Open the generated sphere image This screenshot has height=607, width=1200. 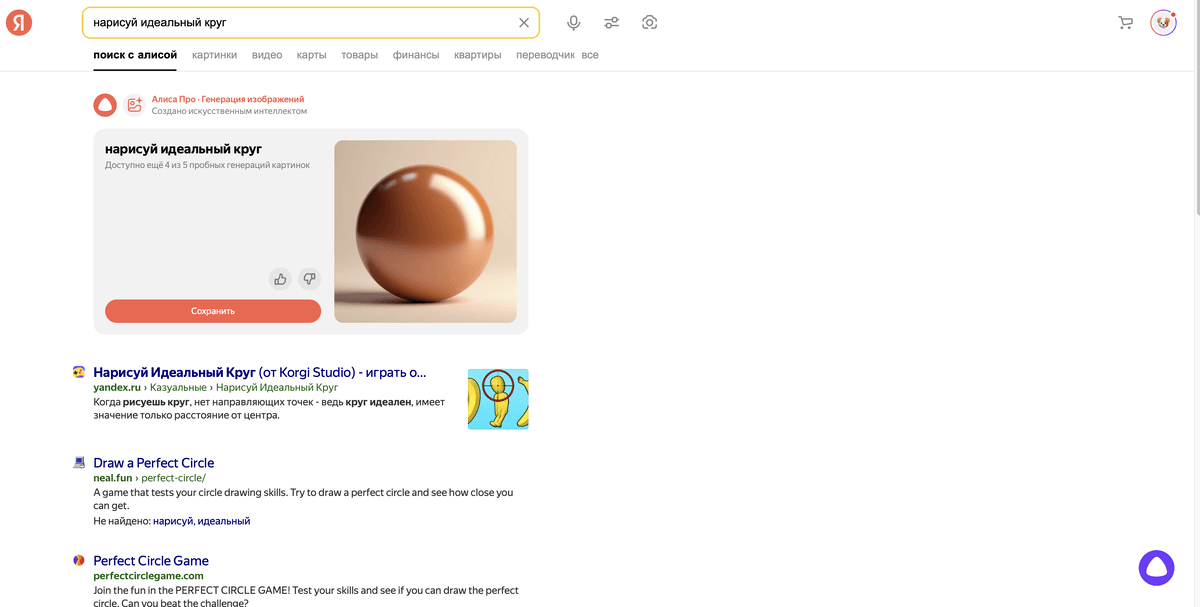[x=425, y=231]
